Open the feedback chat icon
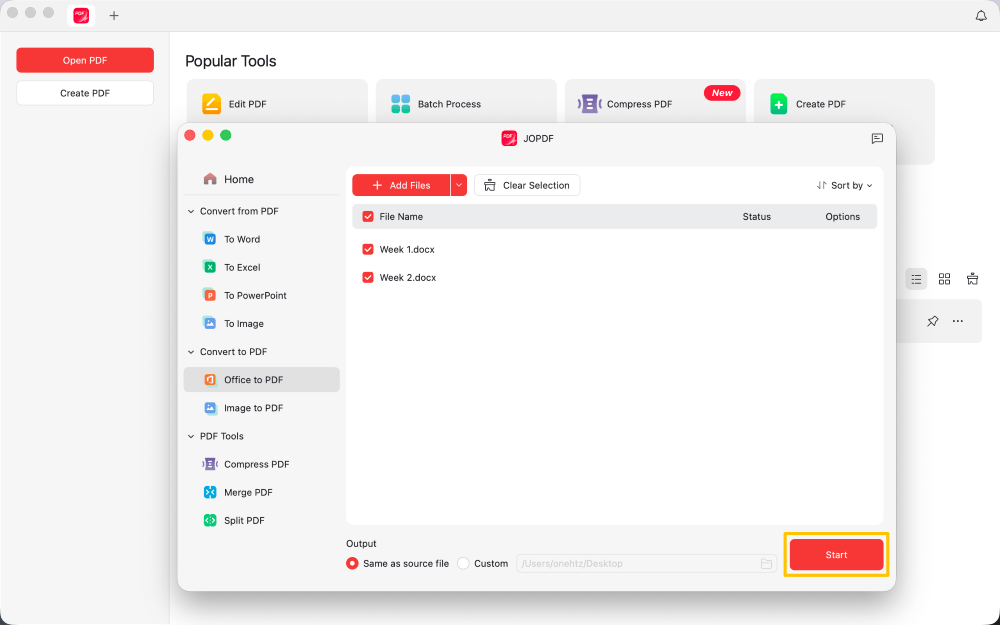 (x=877, y=138)
